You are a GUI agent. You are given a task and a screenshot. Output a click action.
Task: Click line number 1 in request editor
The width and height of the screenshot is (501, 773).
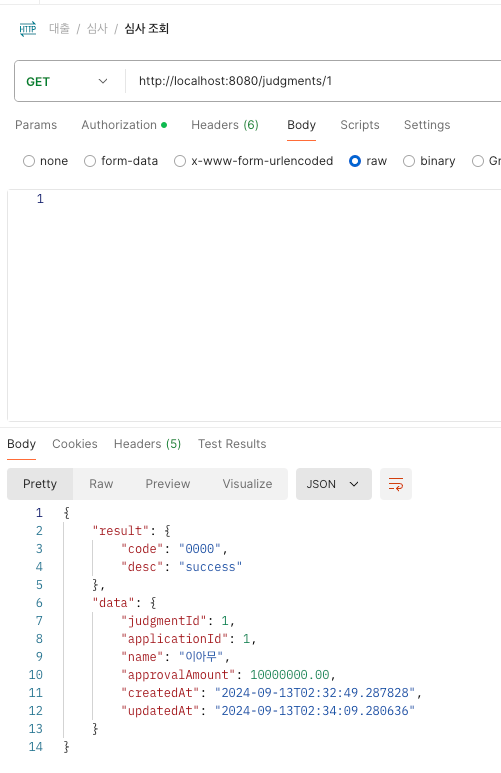pyautogui.click(x=40, y=199)
